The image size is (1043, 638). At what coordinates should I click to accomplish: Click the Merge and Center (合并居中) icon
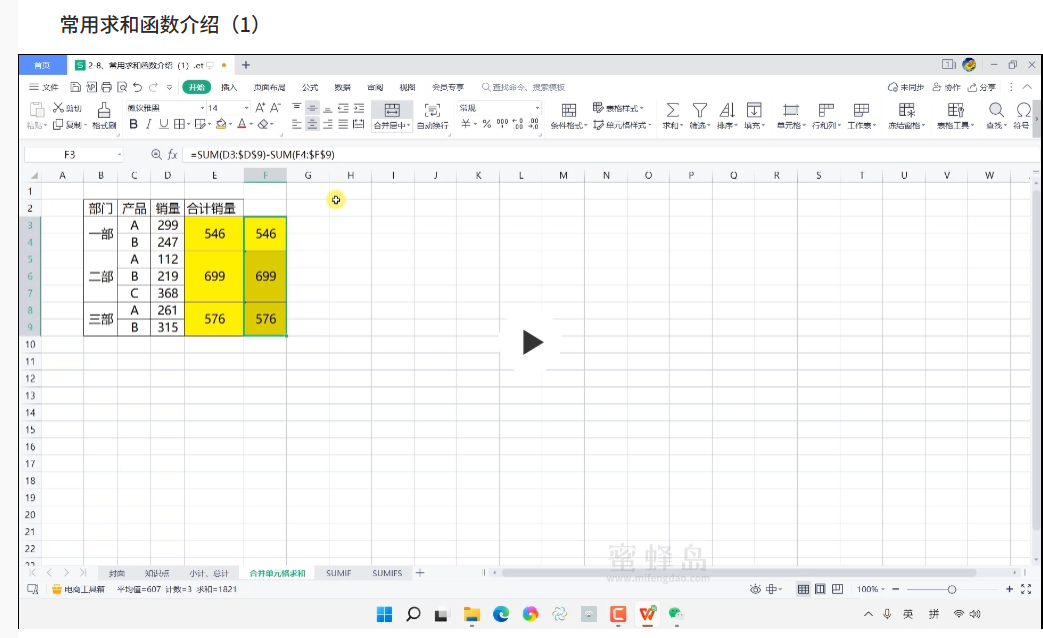pyautogui.click(x=391, y=110)
